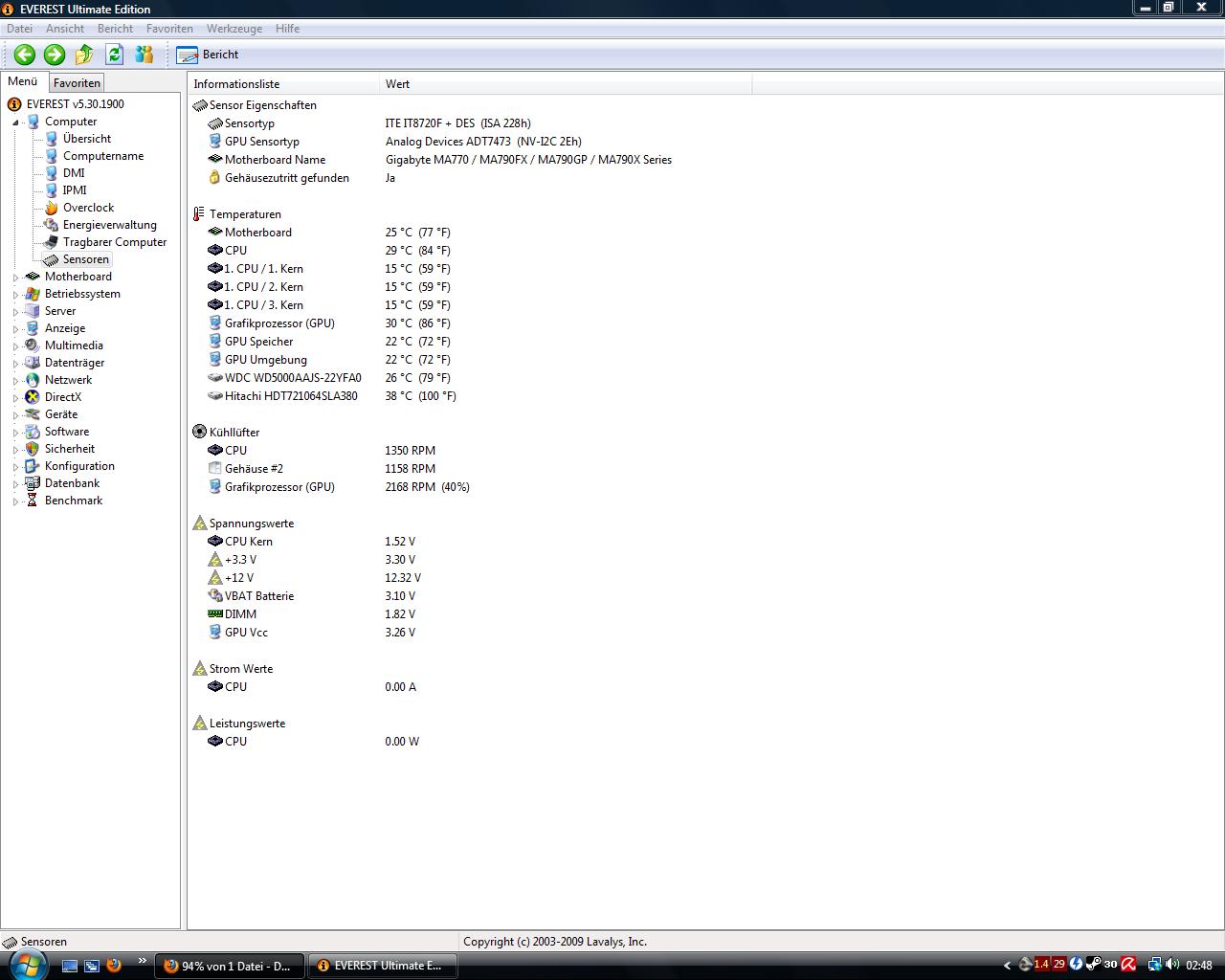Select Grafikprozessor (GPU) temperature row
The width and height of the screenshot is (1225, 980).
[329, 323]
